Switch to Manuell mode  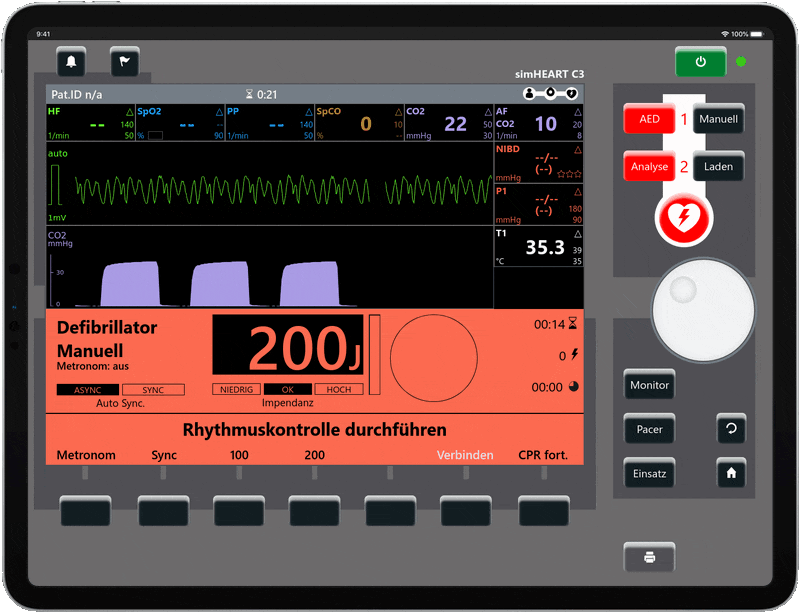click(718, 119)
